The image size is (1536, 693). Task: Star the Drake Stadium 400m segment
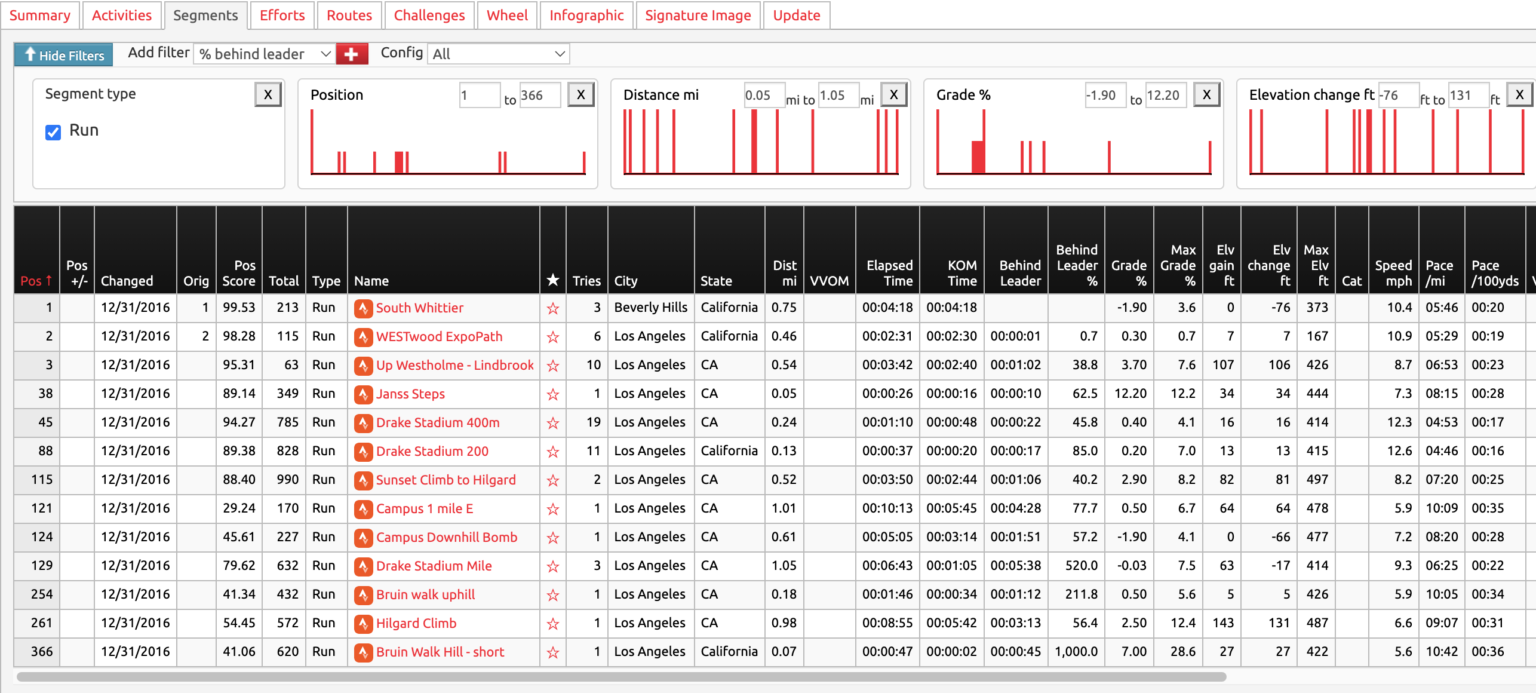click(552, 422)
